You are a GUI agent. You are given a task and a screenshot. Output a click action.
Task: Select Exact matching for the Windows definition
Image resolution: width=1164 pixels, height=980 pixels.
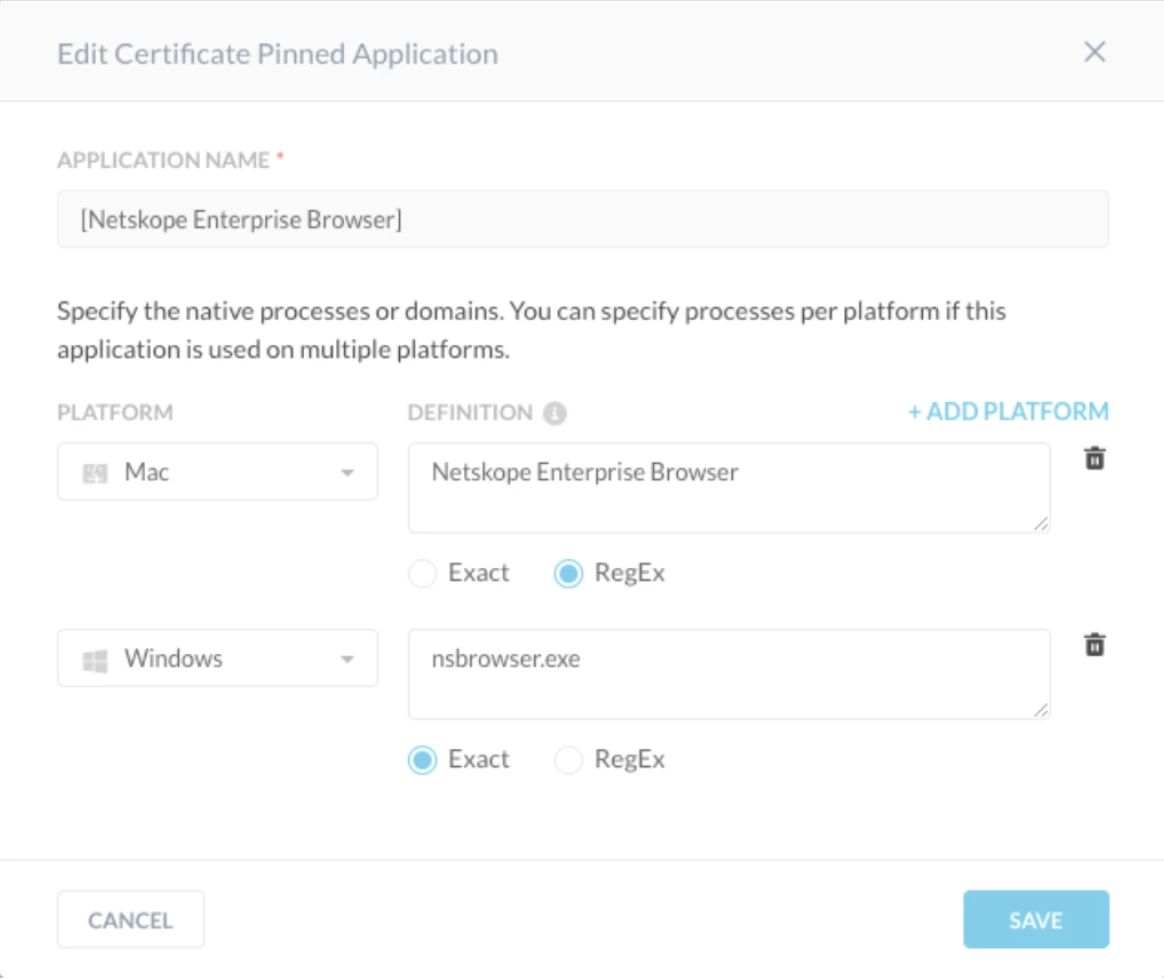[422, 760]
